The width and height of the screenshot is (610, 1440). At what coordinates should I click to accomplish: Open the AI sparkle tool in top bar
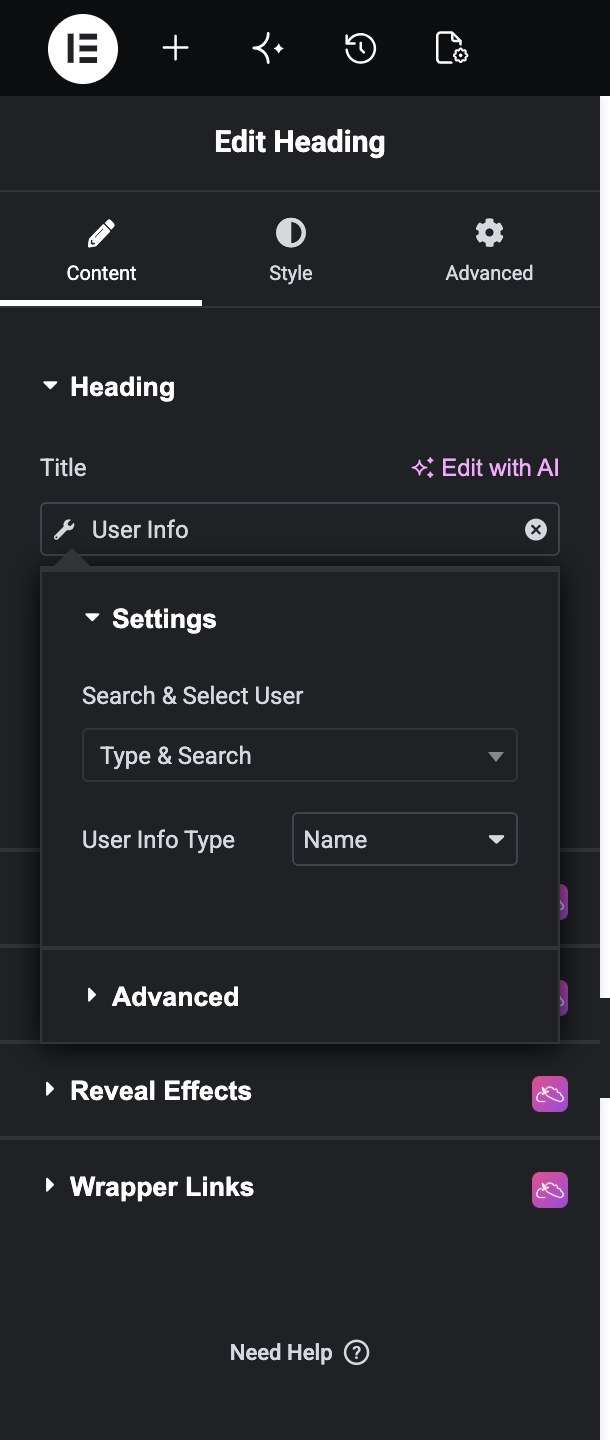(x=268, y=48)
